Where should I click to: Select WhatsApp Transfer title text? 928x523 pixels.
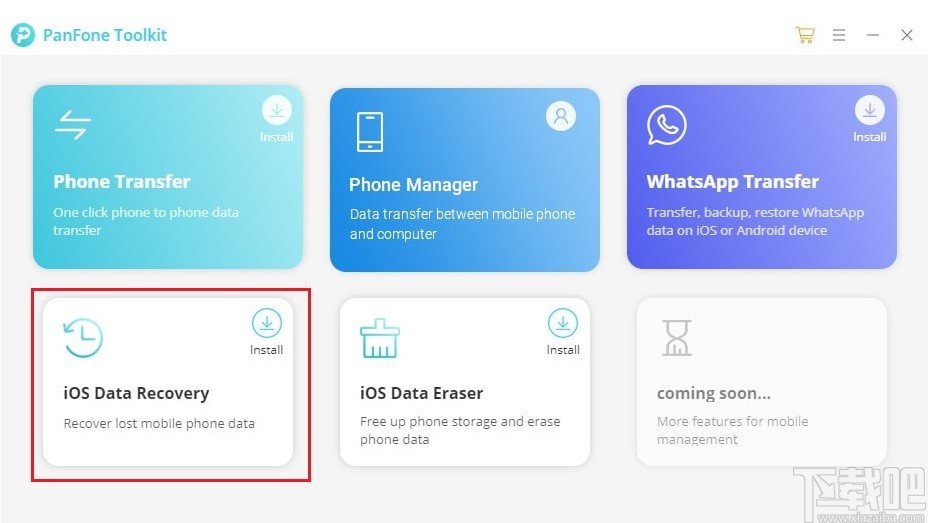click(733, 182)
